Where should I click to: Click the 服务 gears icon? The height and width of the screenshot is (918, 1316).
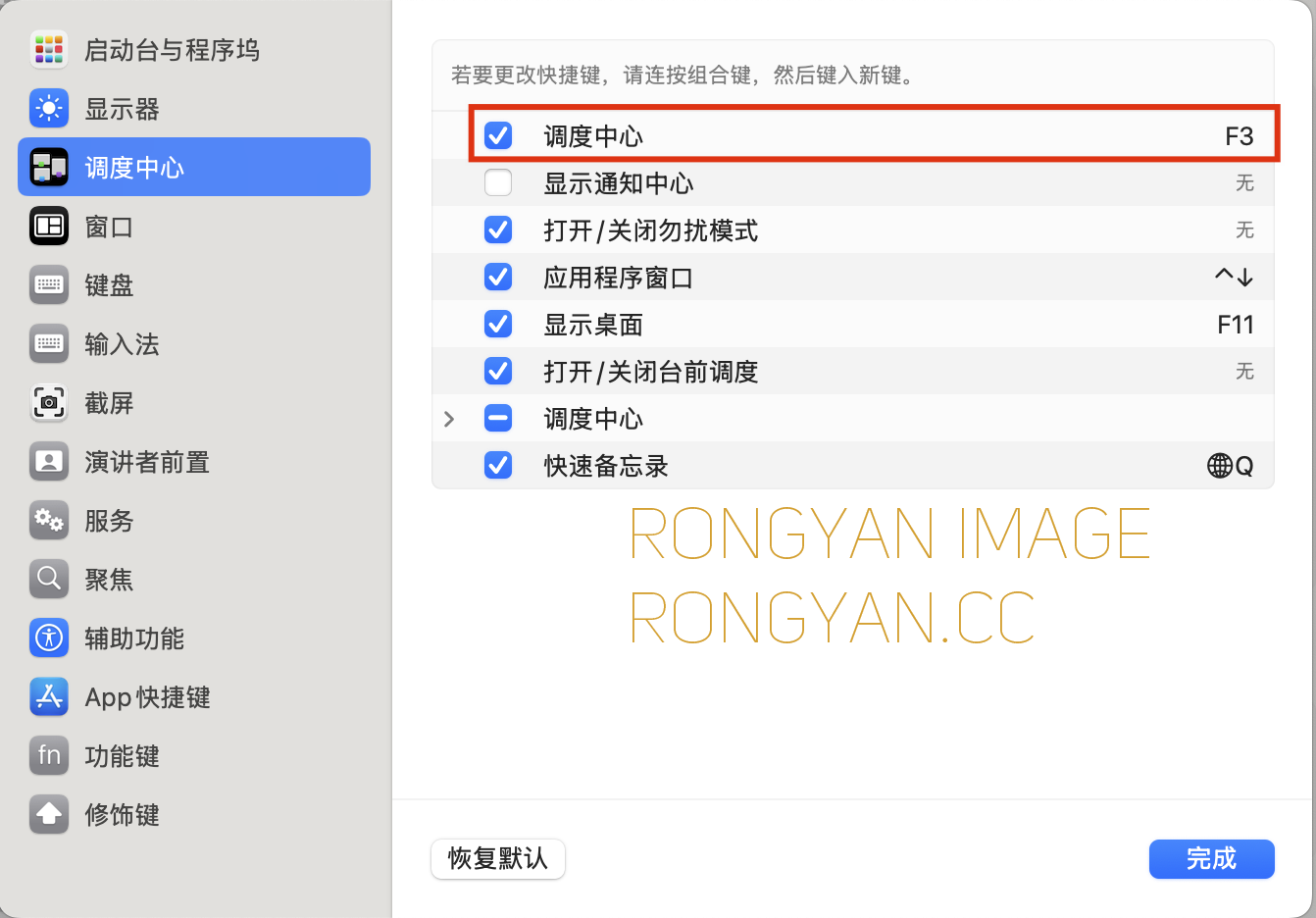[49, 520]
